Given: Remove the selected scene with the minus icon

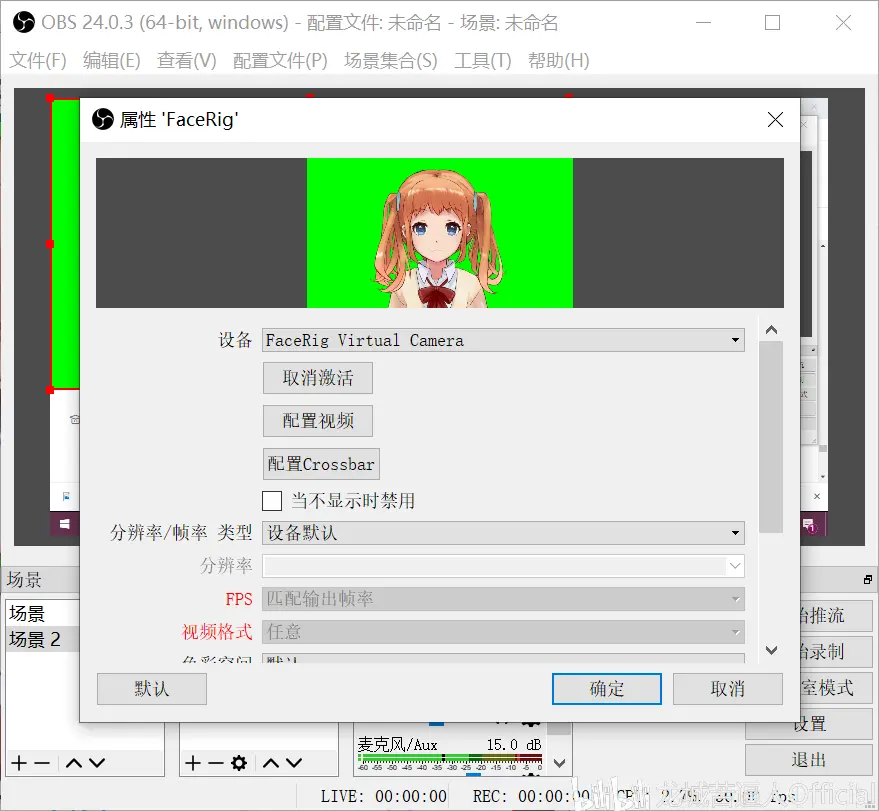Looking at the screenshot, I should pyautogui.click(x=42, y=763).
